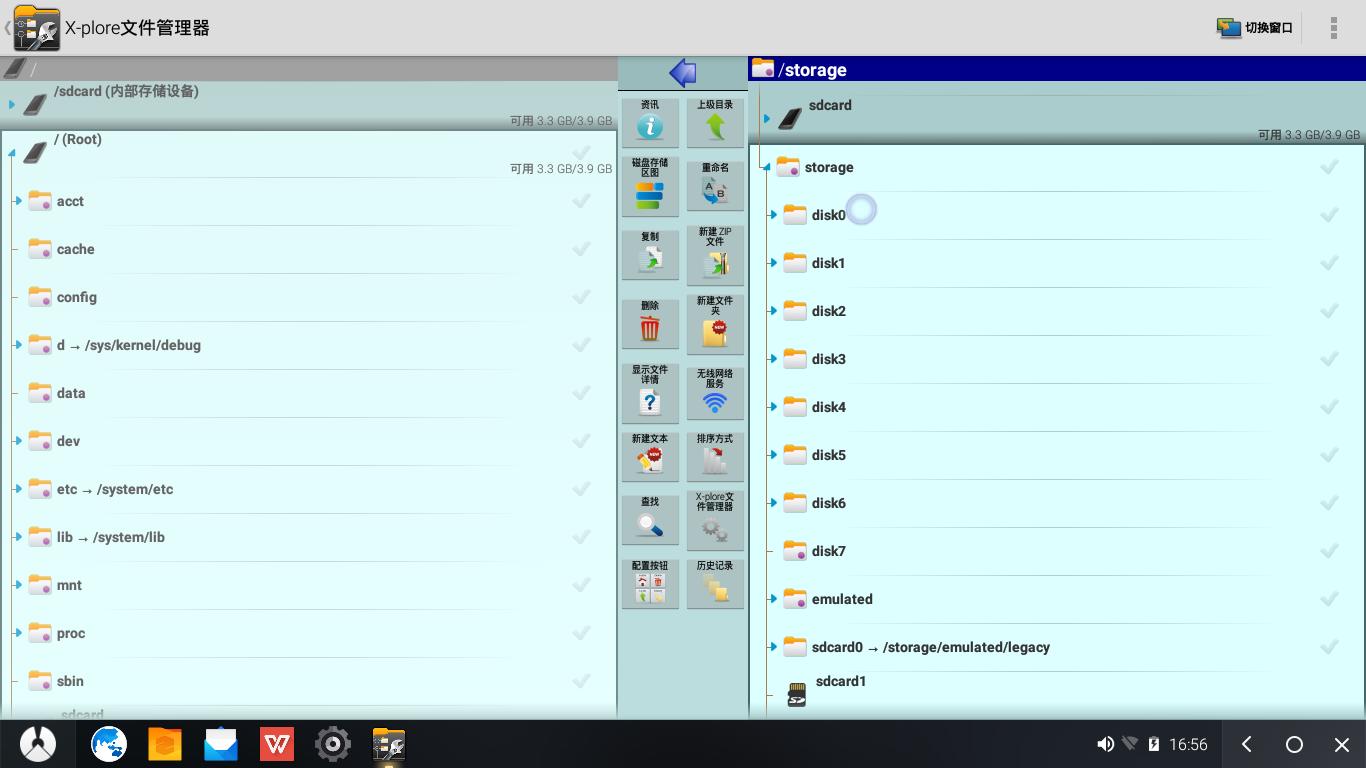Screen dimensions: 1366x768
Task: Launch WPS Office from the taskbar
Action: coord(277,744)
